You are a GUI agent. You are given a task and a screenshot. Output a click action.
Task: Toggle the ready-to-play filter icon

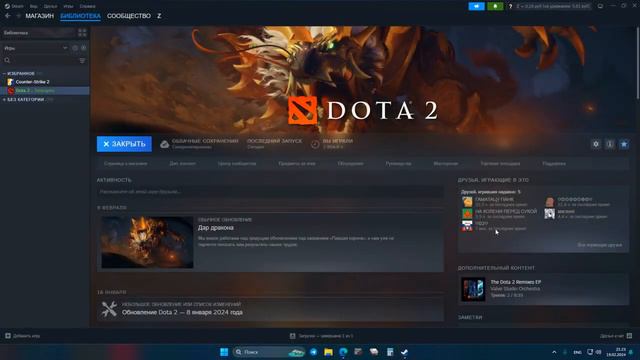point(83,48)
